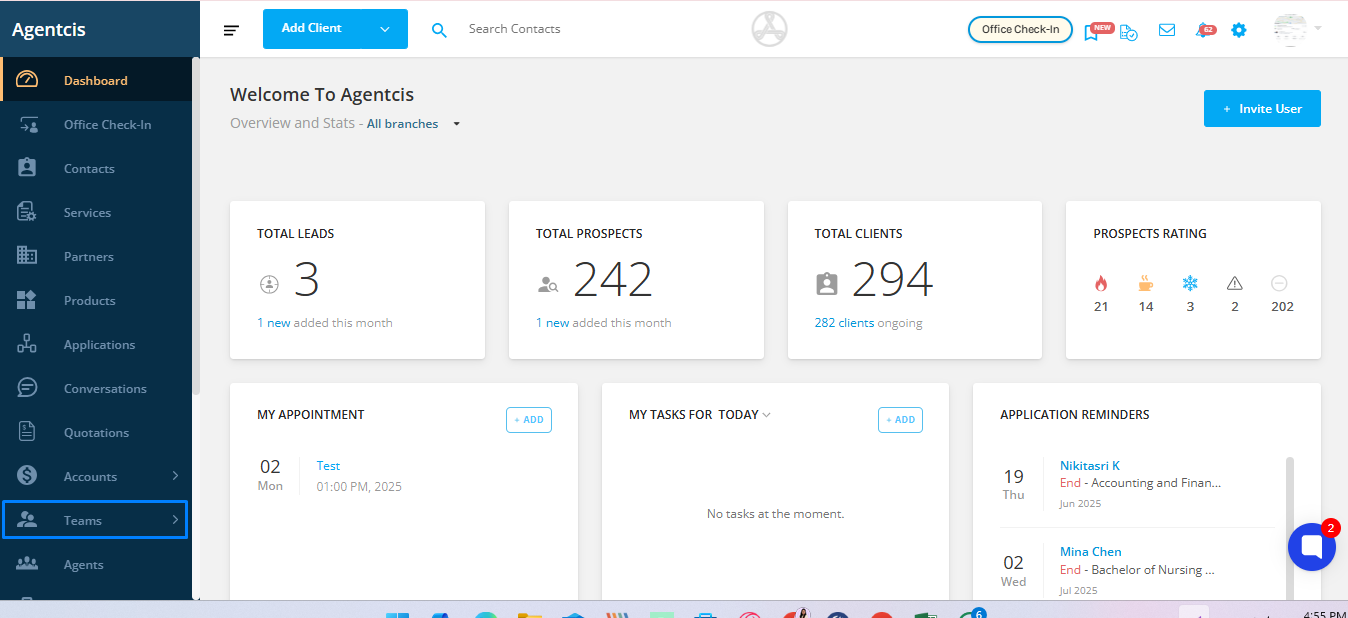Click the Products sidebar icon
This screenshot has width=1348, height=618.
27,300
